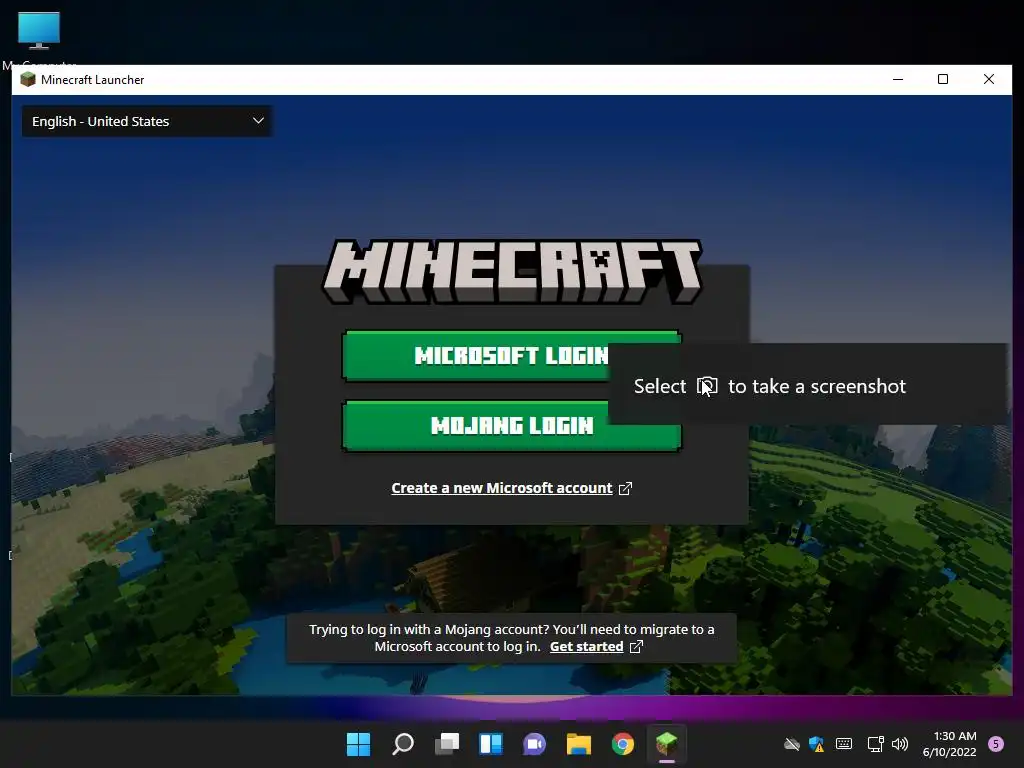Launch Google Chrome from taskbar
1024x768 pixels.
click(x=623, y=744)
